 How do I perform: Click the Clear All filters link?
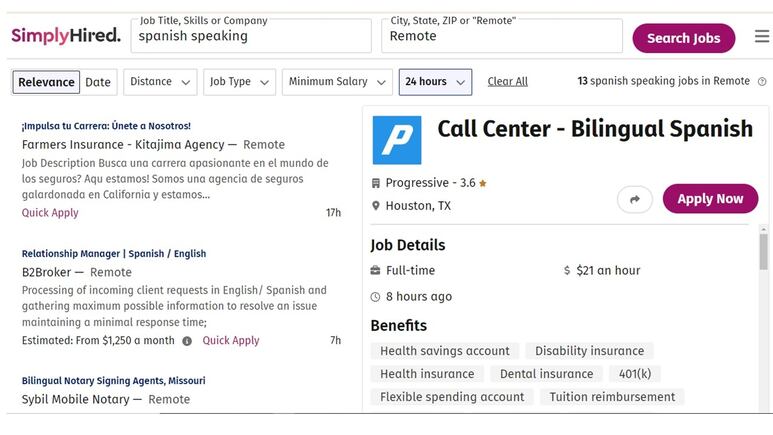coord(507,82)
